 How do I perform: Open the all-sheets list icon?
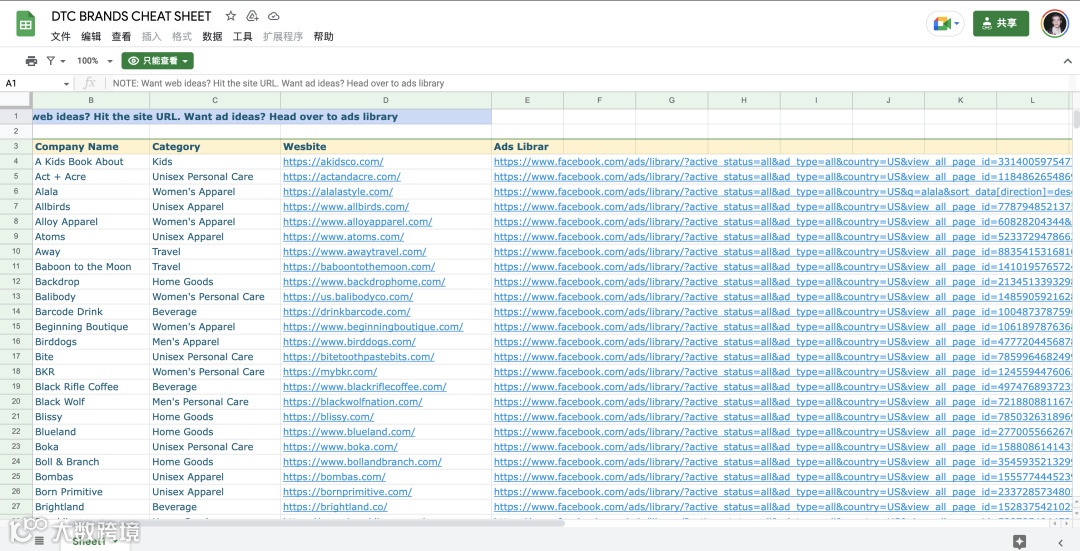[39, 541]
